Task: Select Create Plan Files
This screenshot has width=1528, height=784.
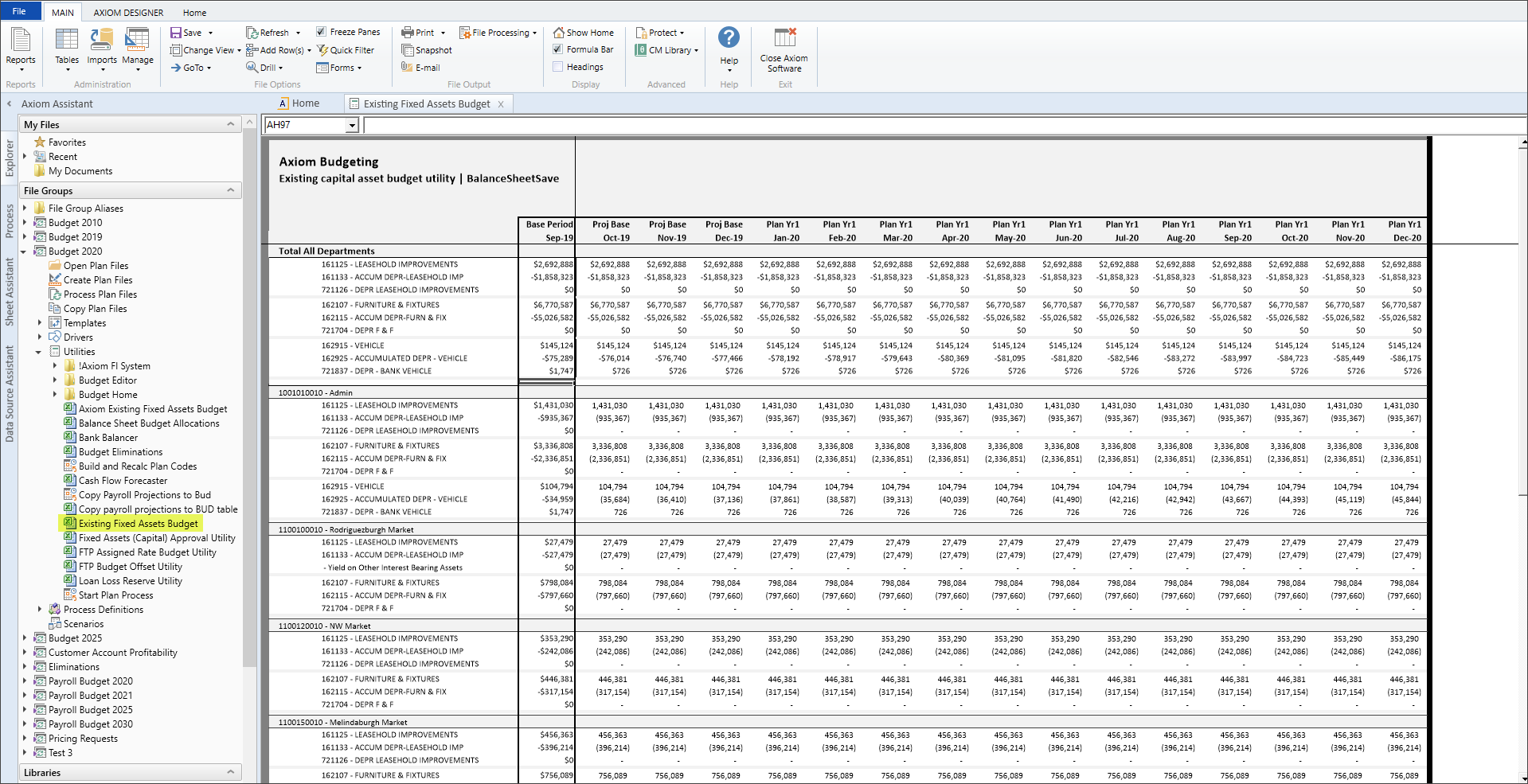Action: tap(91, 280)
